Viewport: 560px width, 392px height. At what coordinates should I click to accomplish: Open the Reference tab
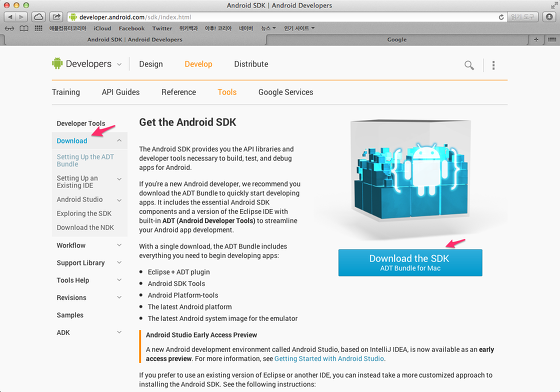tap(179, 92)
